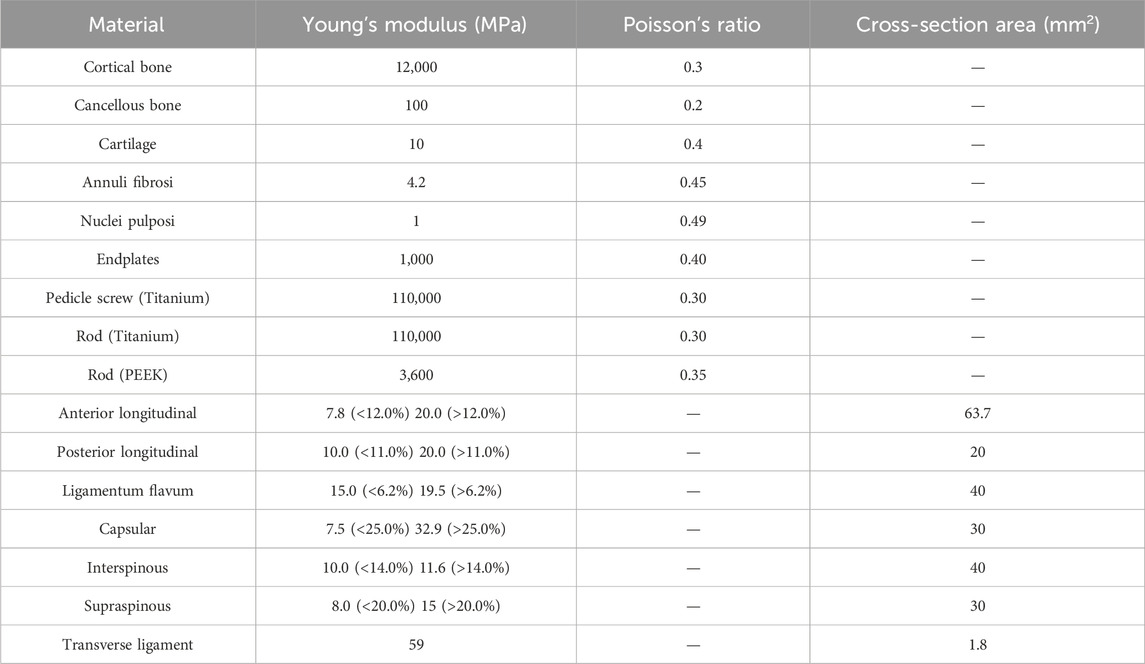Screen dimensions: 1145x664
Task: Select the Cross-section area header cell
Action: click(977, 25)
